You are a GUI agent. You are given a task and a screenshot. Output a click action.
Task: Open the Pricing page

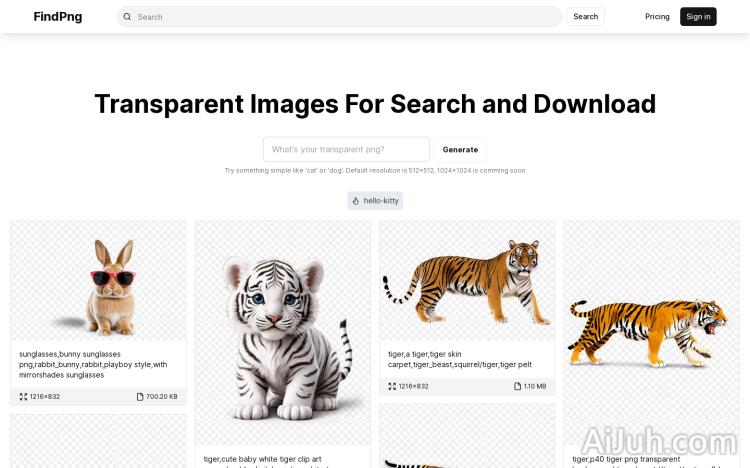tap(657, 17)
